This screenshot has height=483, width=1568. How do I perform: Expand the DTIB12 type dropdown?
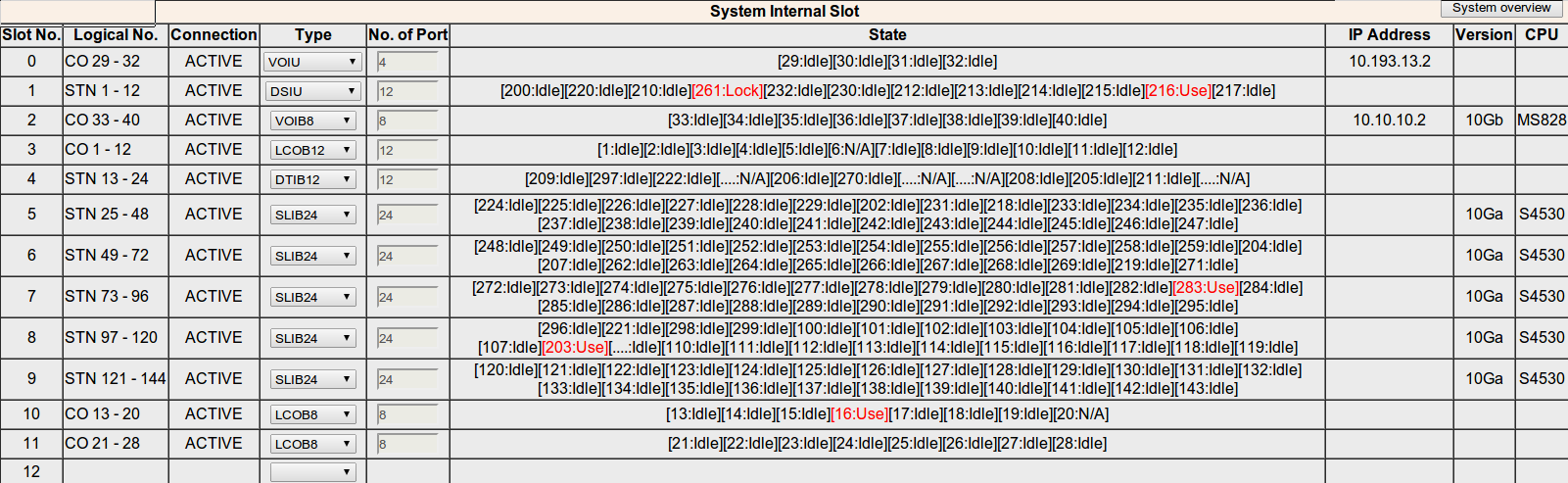(x=312, y=179)
